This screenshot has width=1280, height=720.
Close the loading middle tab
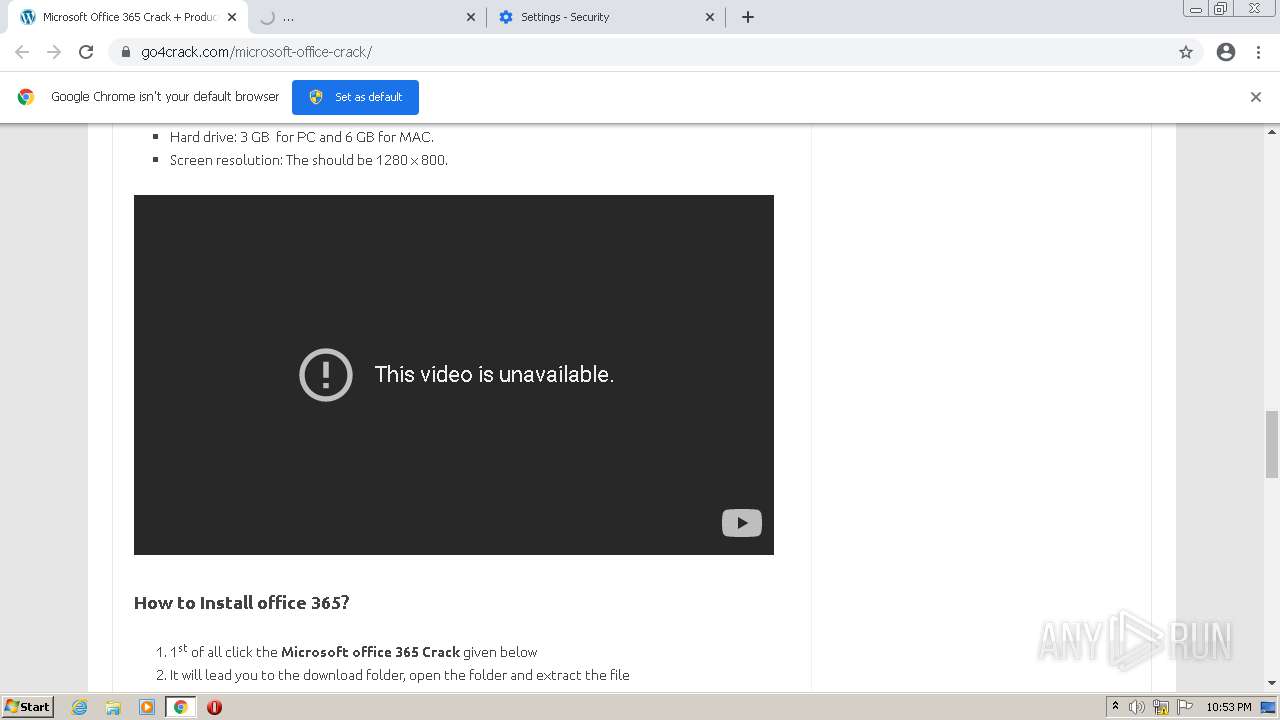471,17
